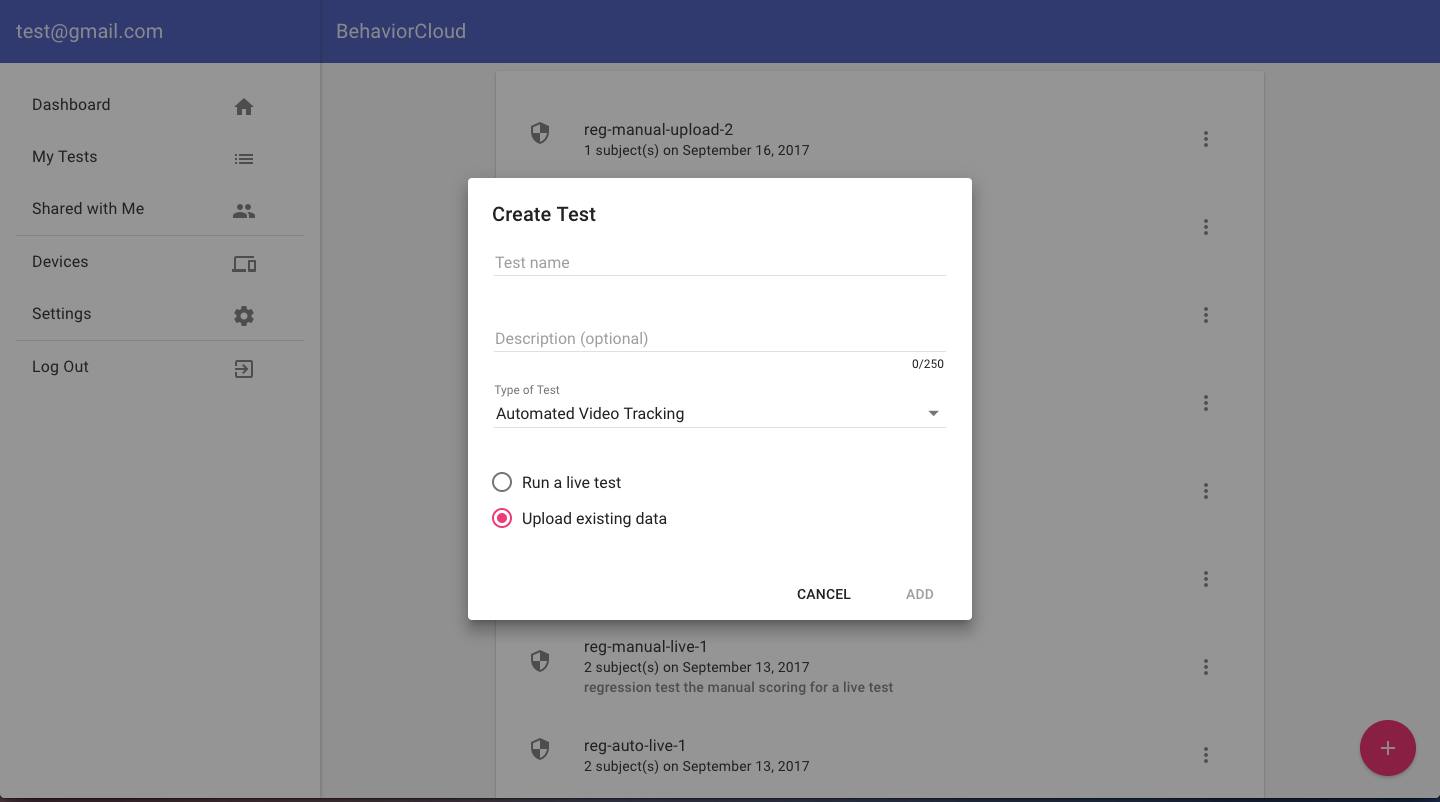
Task: Click the ADD button in dialog
Action: [919, 594]
